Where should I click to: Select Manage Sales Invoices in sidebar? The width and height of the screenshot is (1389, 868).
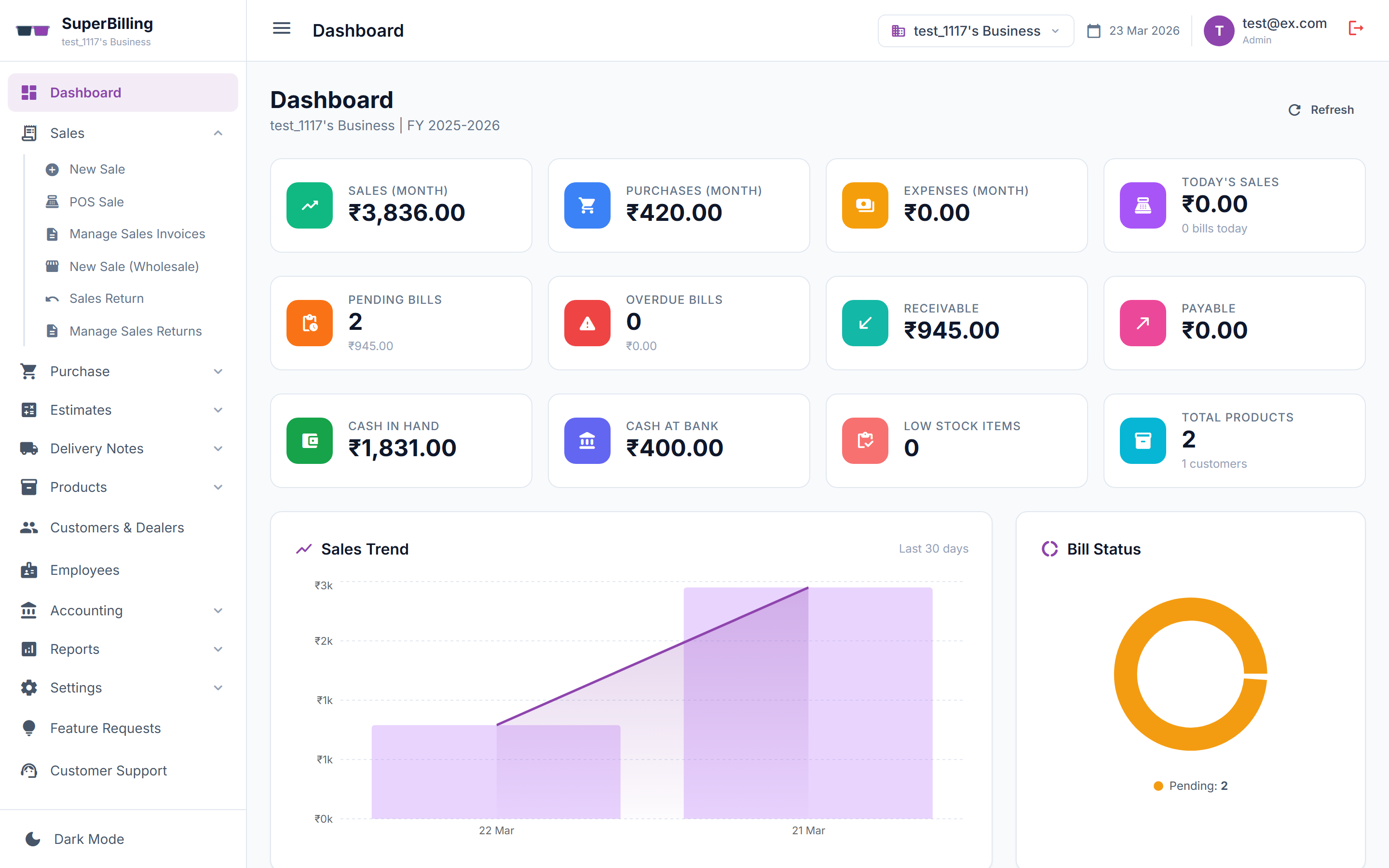[137, 234]
